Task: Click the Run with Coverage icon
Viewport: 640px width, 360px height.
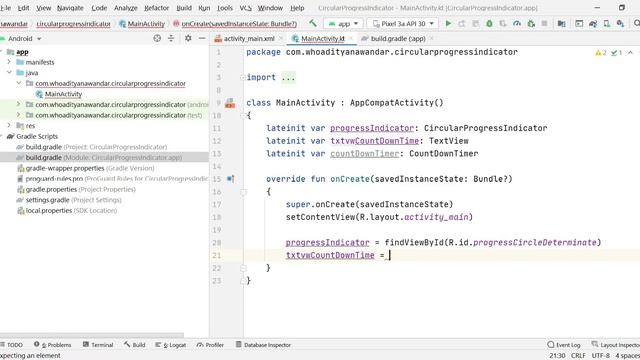Action: click(503, 24)
